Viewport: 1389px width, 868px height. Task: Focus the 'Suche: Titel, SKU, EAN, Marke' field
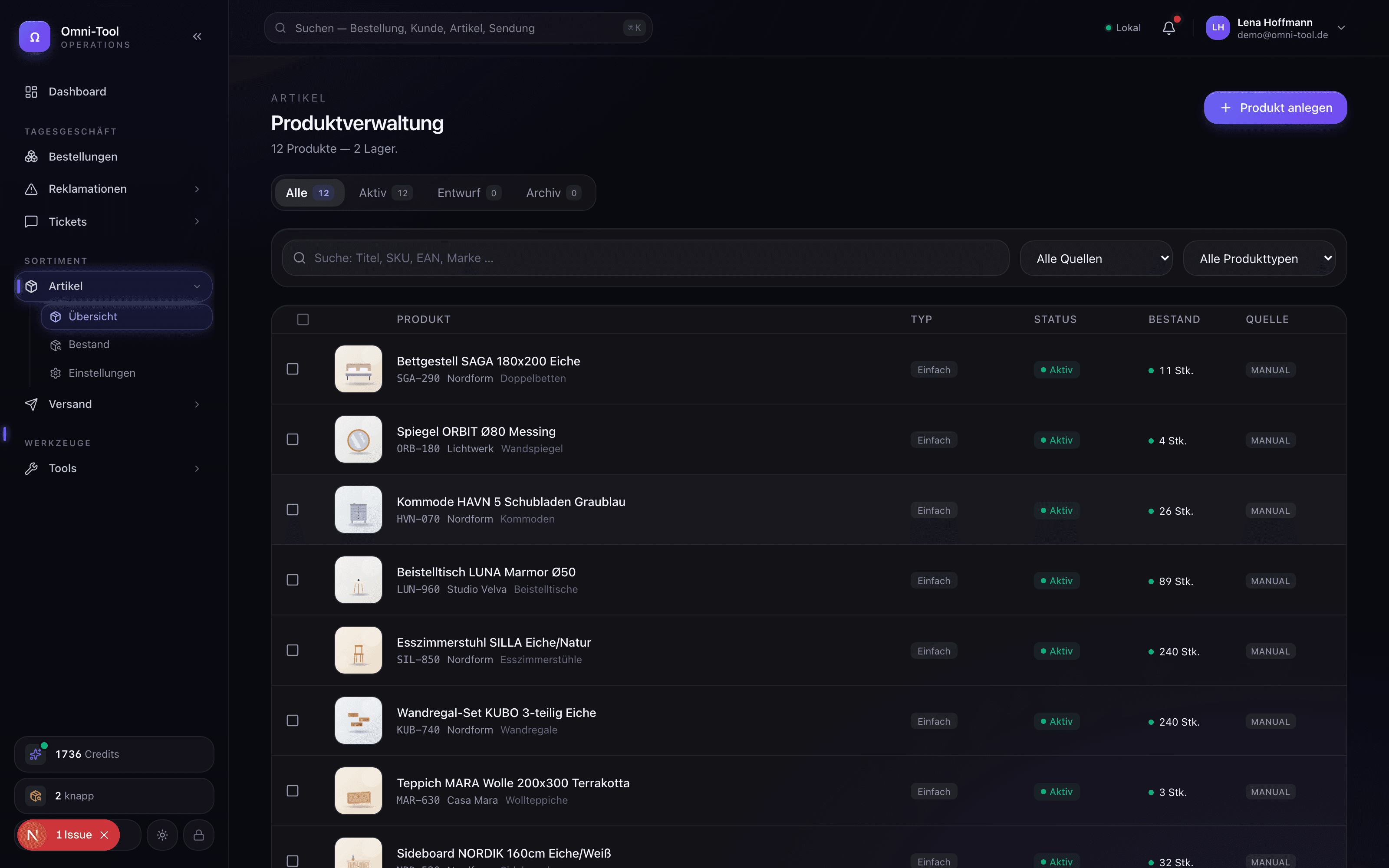pos(646,258)
